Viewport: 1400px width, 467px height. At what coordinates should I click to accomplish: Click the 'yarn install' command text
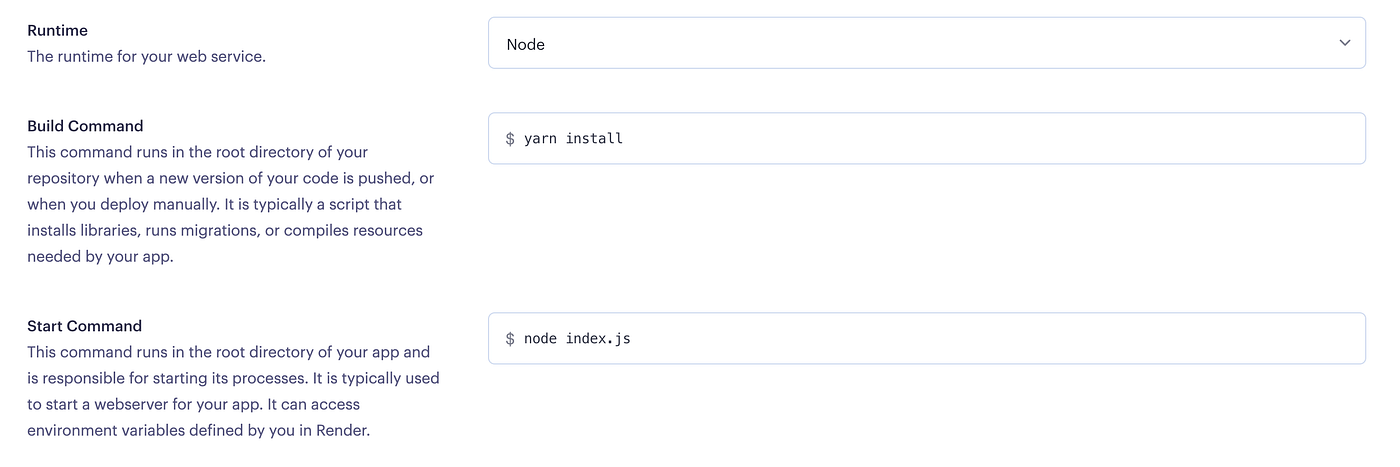tap(573, 139)
